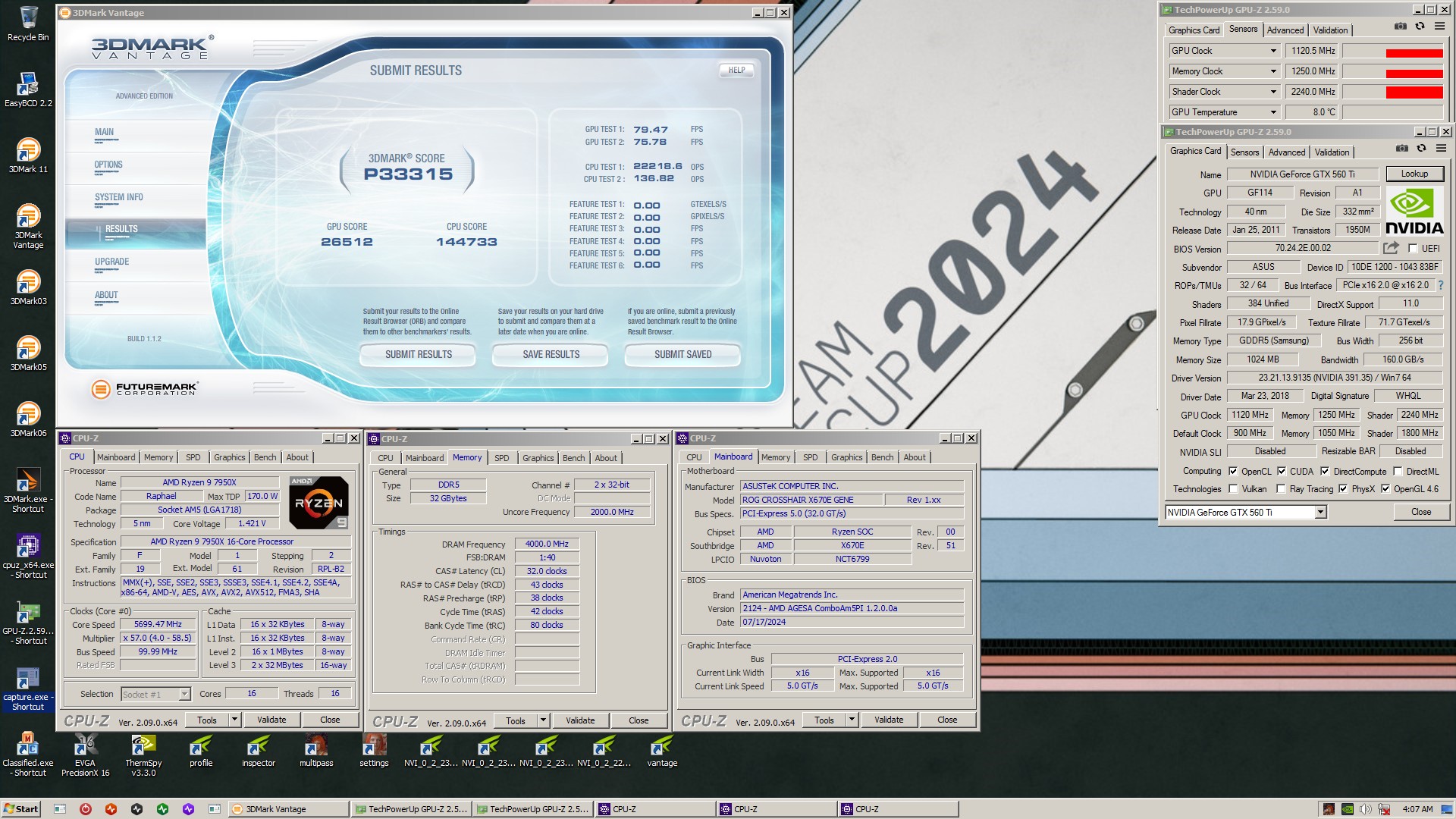Screen dimensions: 1456x819
Task: Click bus interface question mark icon
Action: pyautogui.click(x=1441, y=285)
